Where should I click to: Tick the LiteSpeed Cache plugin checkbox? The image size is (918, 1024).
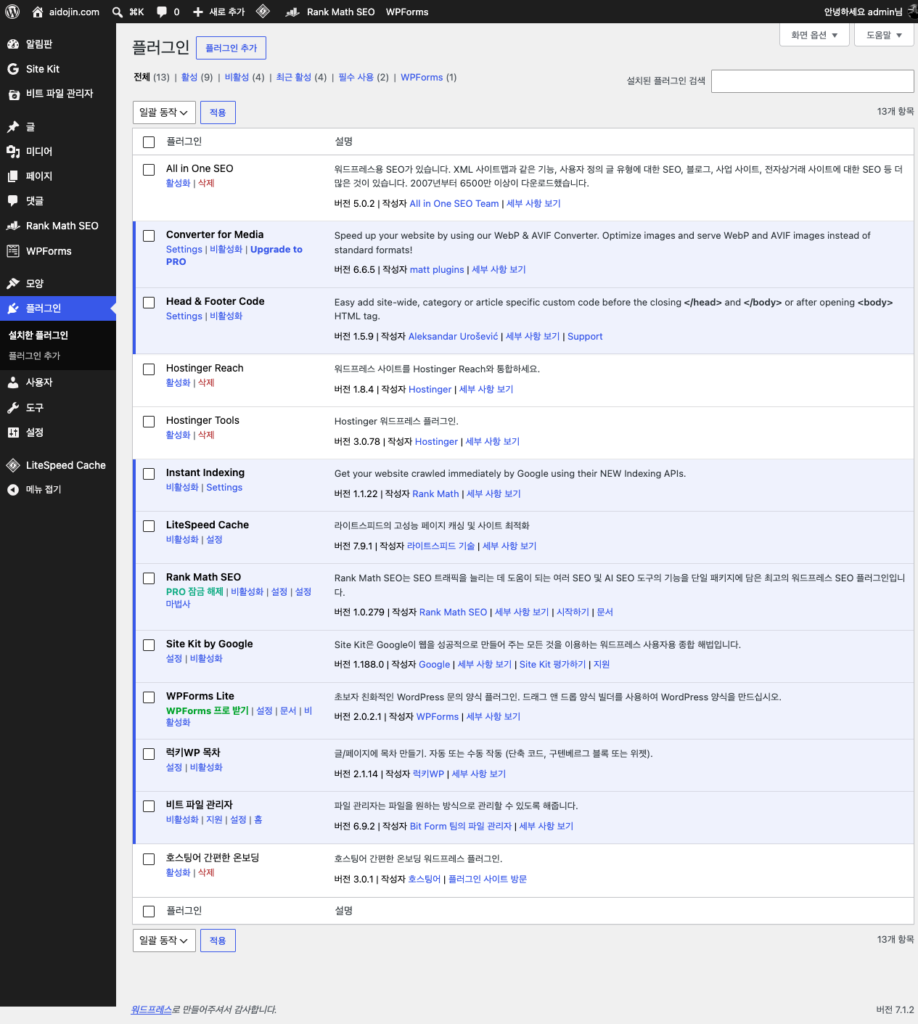pyautogui.click(x=149, y=526)
